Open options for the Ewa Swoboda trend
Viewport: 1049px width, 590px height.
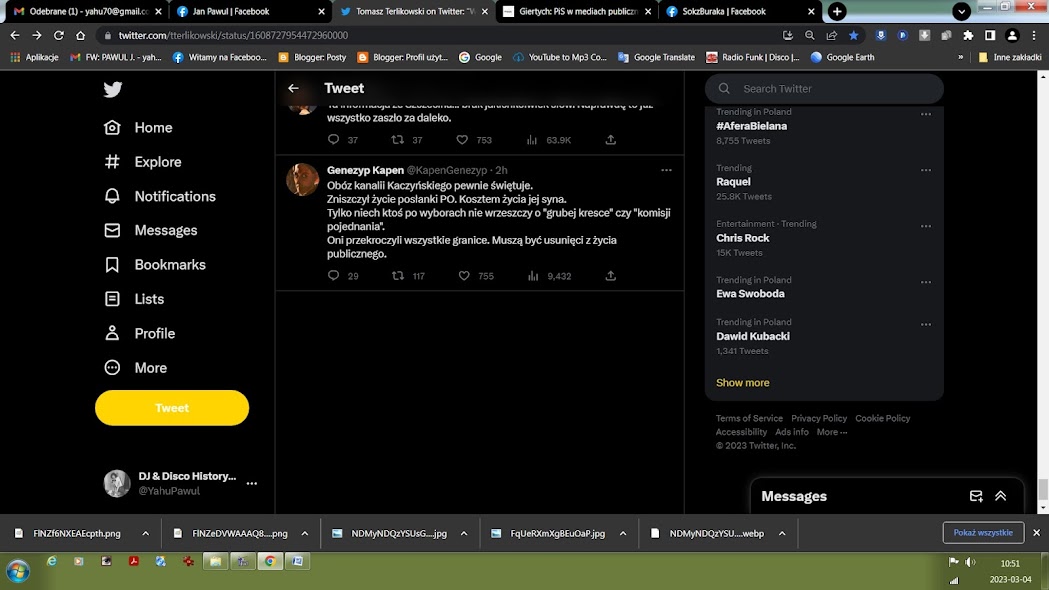pos(926,282)
